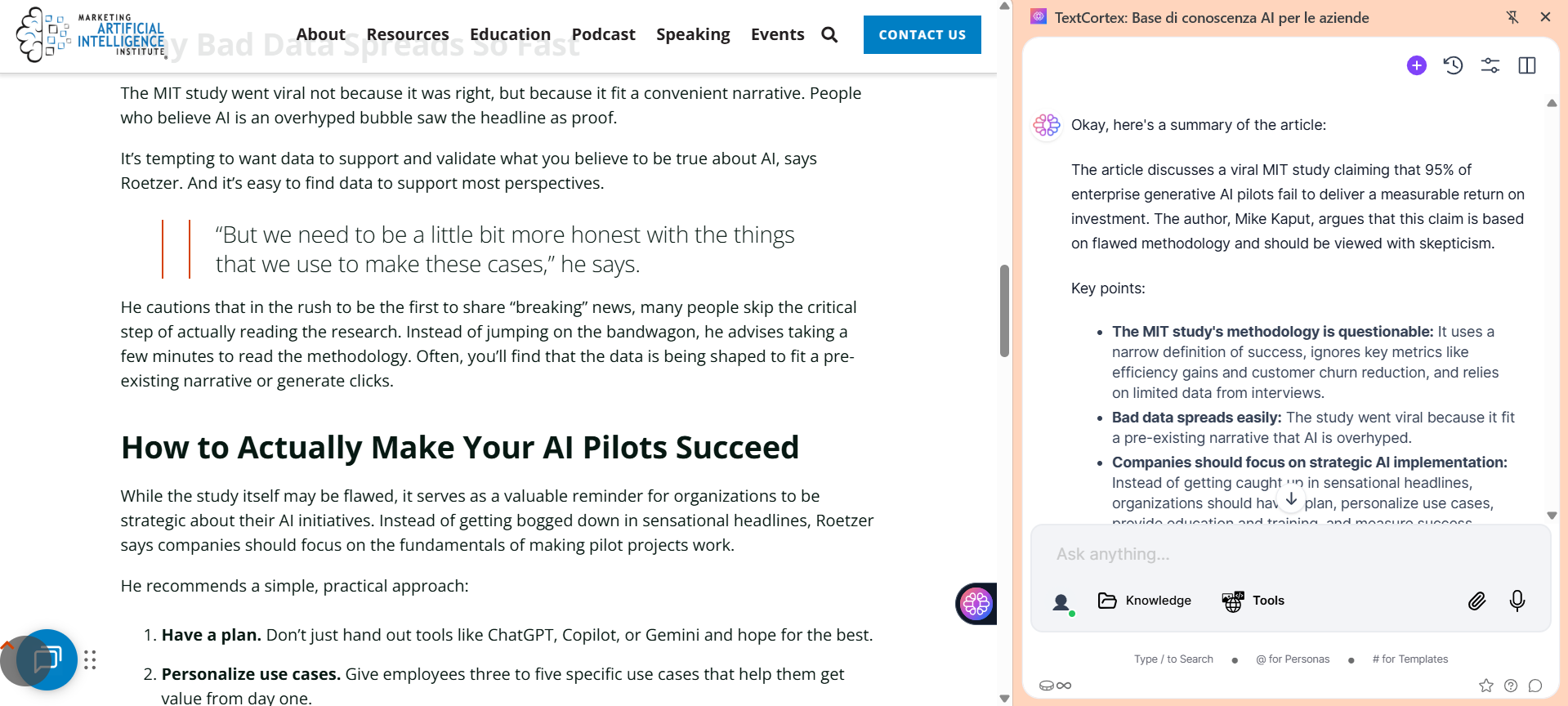Open the Podcast menu item
This screenshot has width=1568, height=706.
click(603, 34)
